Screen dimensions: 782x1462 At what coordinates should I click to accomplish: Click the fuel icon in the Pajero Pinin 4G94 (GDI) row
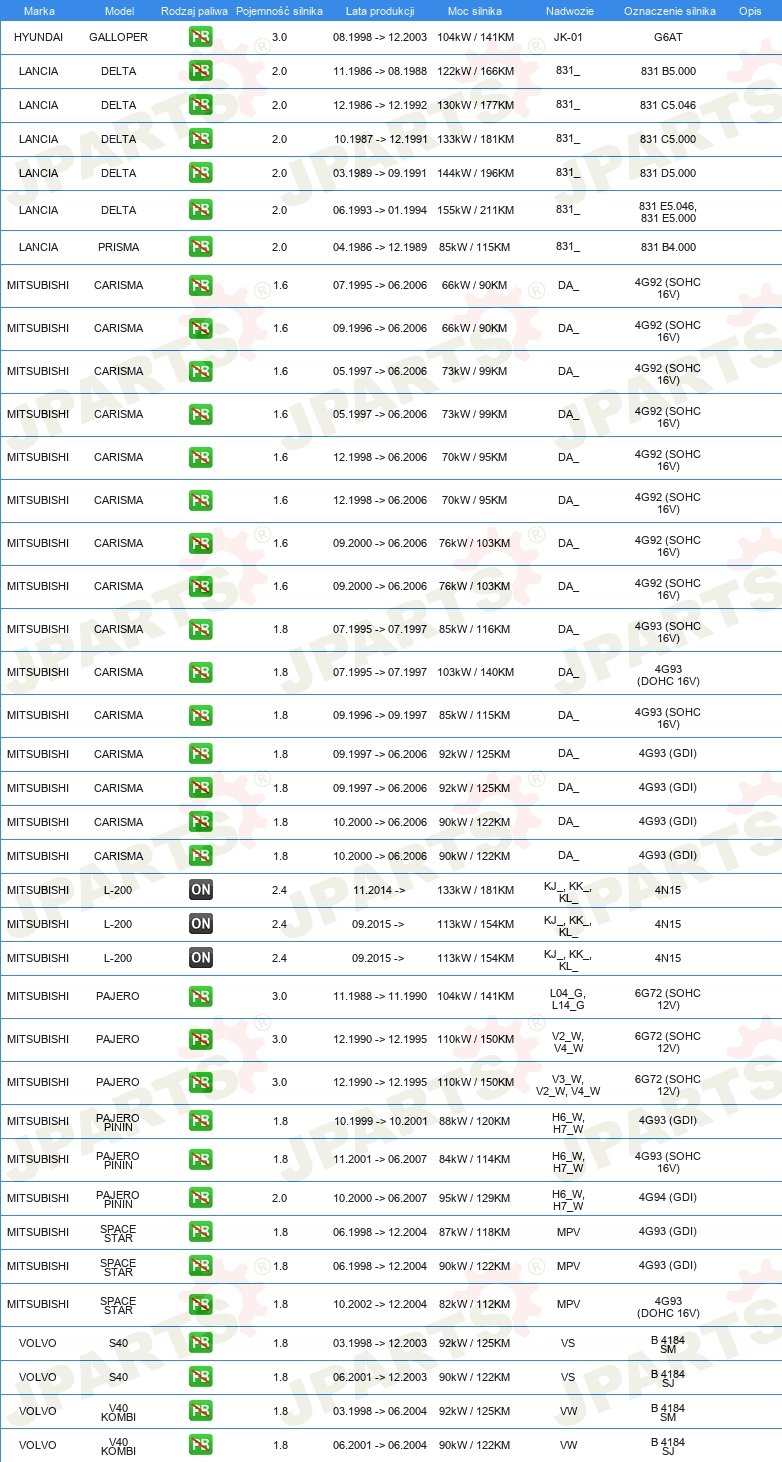(201, 1198)
